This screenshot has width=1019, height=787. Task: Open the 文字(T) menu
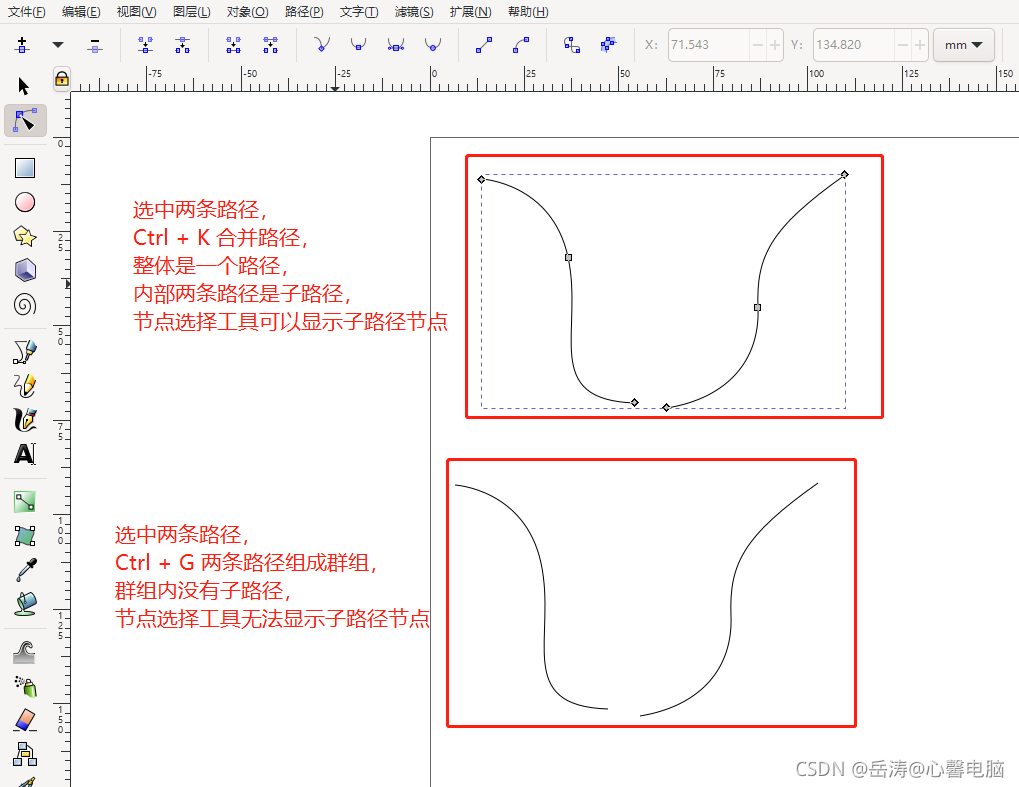pos(359,12)
